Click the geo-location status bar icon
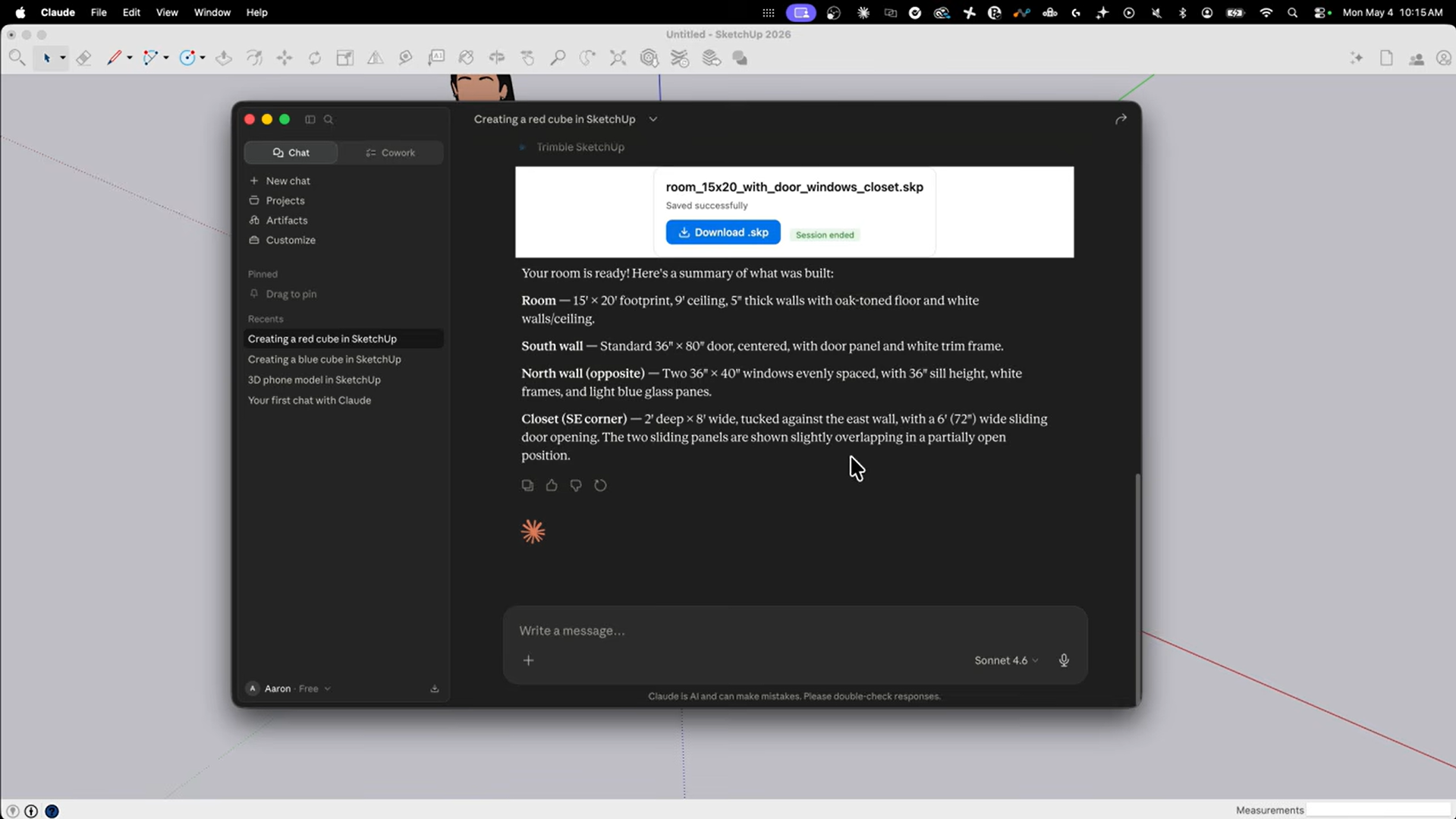The width and height of the screenshot is (1456, 819). pyautogui.click(x=12, y=811)
